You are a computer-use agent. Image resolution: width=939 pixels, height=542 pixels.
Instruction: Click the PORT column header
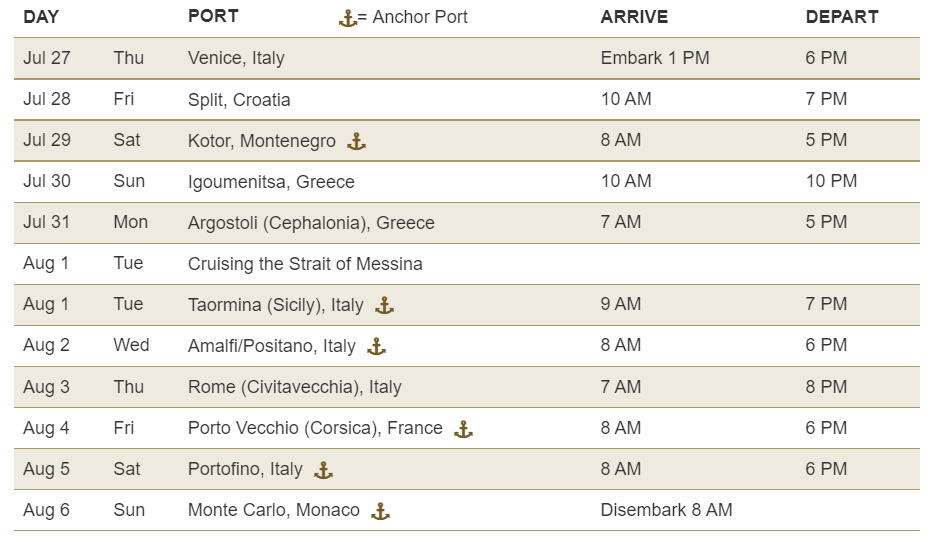tap(213, 16)
